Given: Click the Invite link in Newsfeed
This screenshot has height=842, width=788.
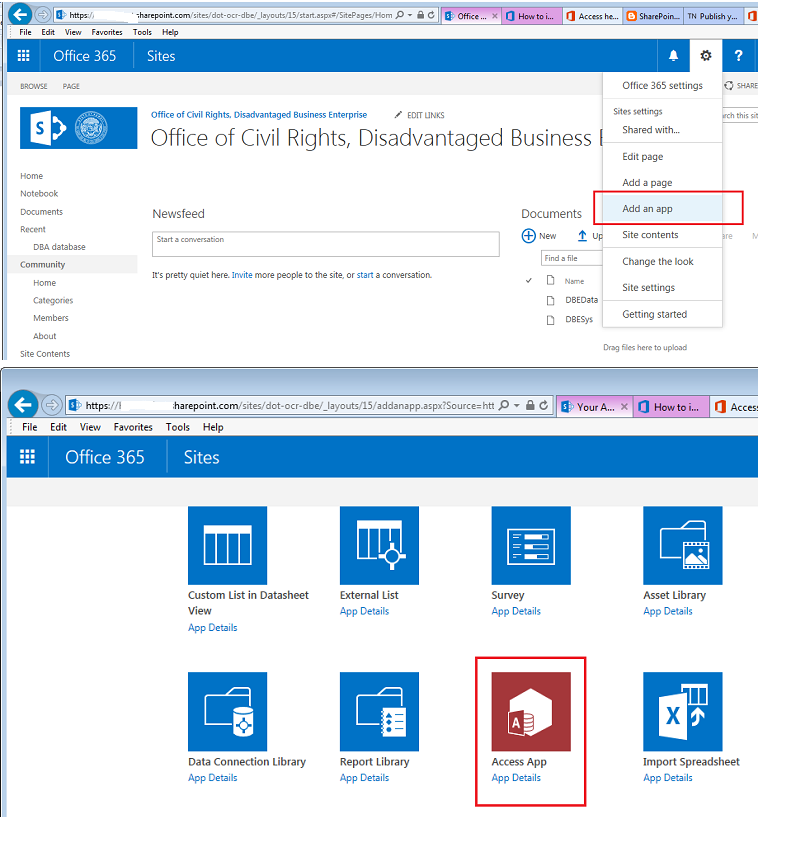Looking at the screenshot, I should (242, 275).
